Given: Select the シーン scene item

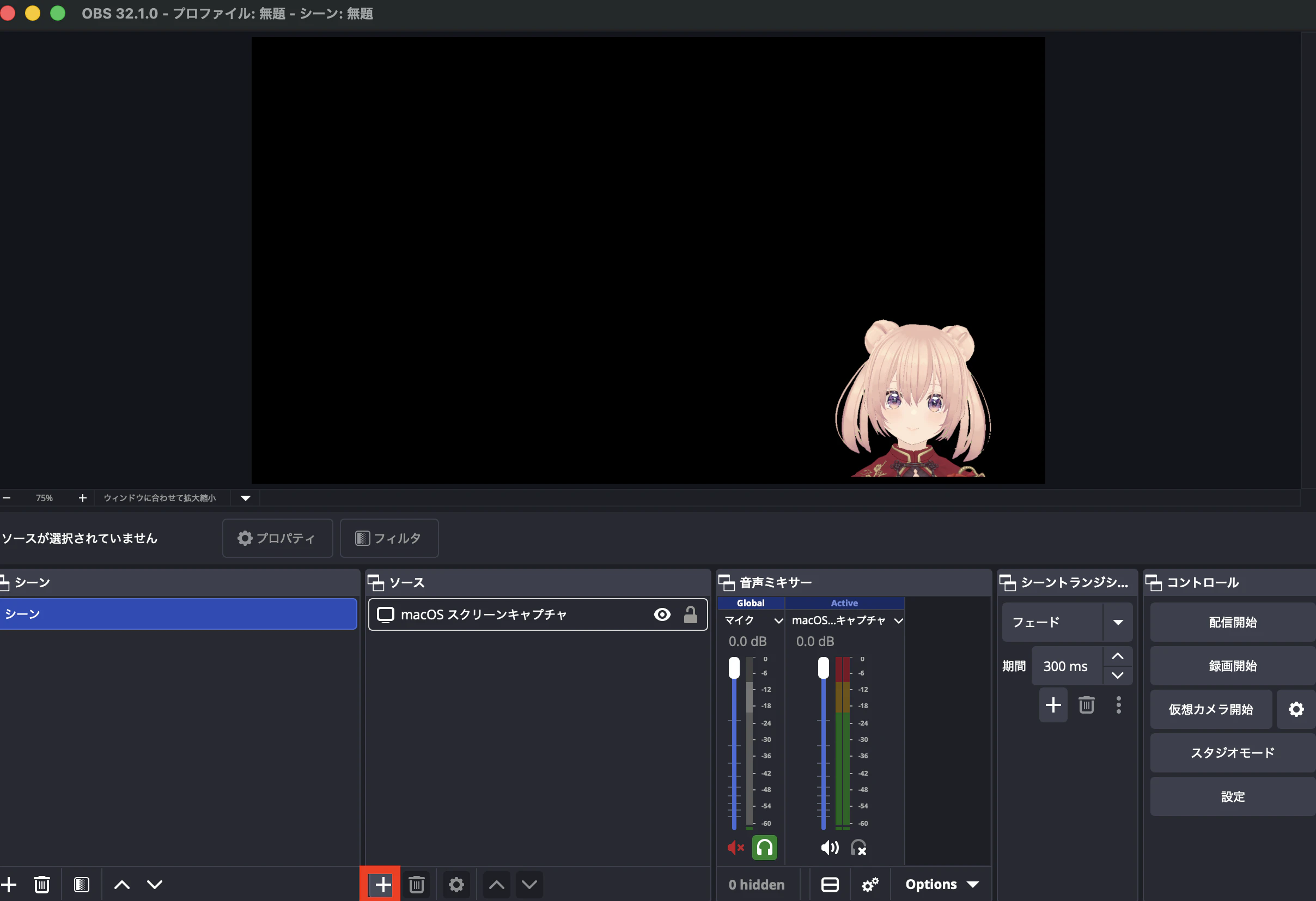Looking at the screenshot, I should coord(178,614).
